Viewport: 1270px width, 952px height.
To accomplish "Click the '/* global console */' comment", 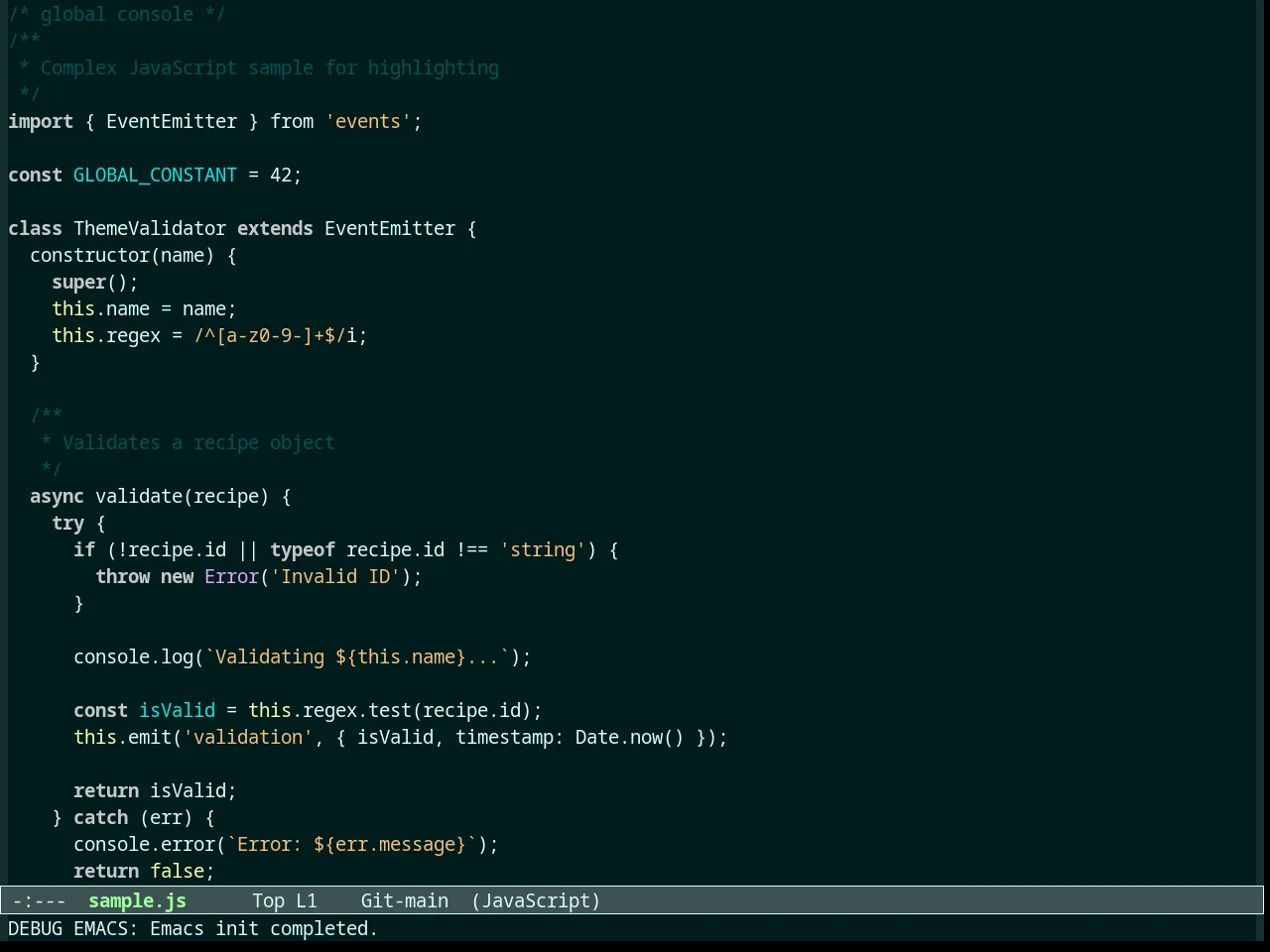I will point(117,14).
